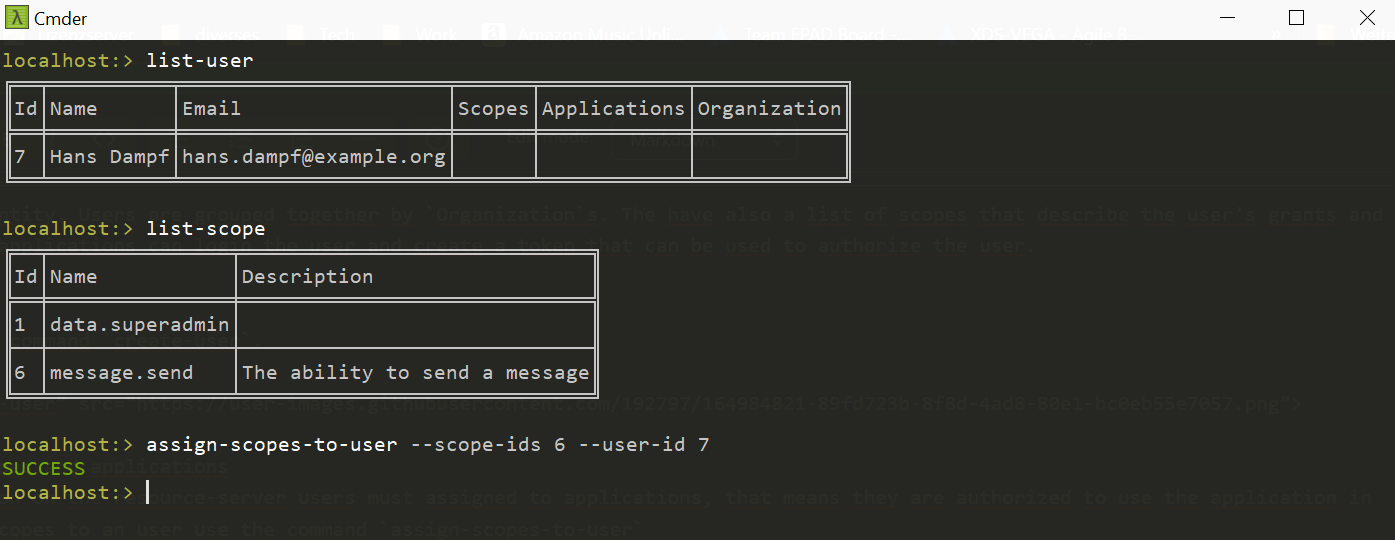Click the 'Name' header in user table
Image resolution: width=1395 pixels, height=540 pixels.
coord(74,109)
